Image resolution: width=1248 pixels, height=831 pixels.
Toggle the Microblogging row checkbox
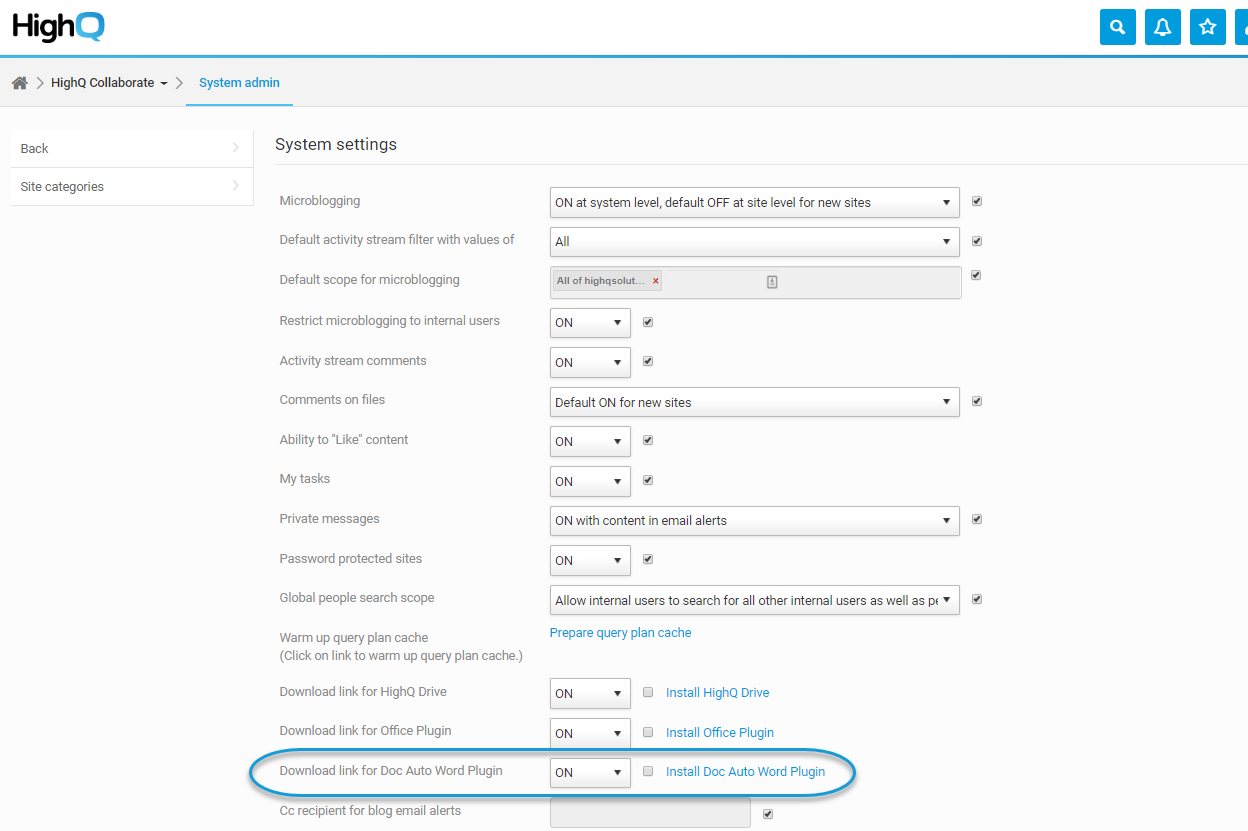pos(977,201)
